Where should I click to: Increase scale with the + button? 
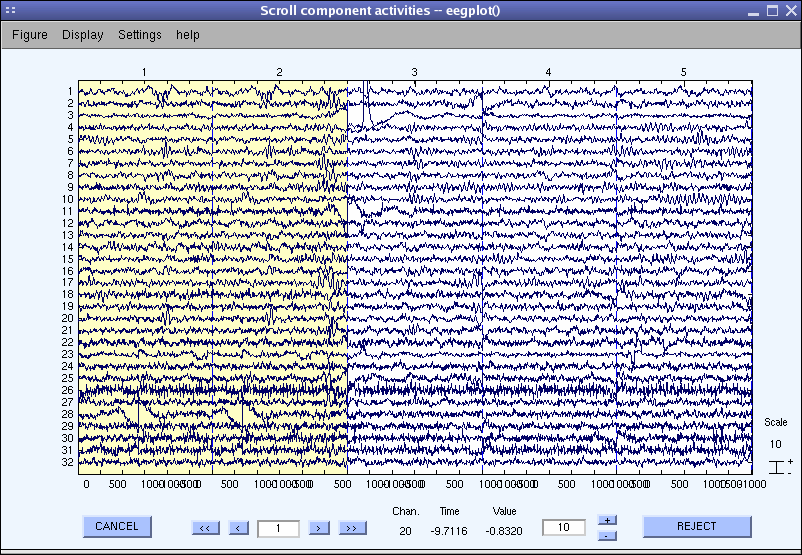coord(608,520)
